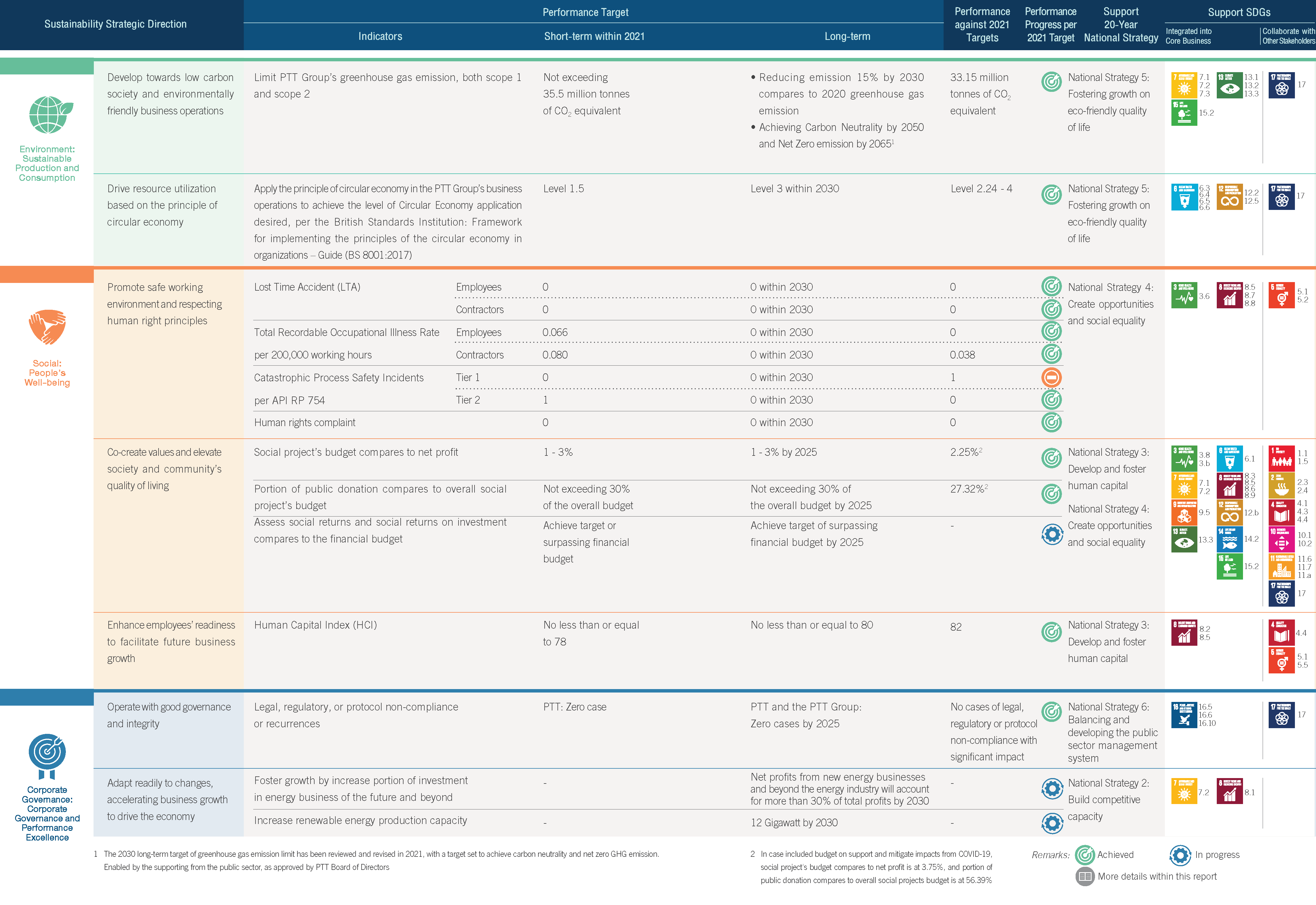Click the SDG 11 icon beside 11.6 11.7 11.a
This screenshot has width=1316, height=905.
click(1281, 566)
